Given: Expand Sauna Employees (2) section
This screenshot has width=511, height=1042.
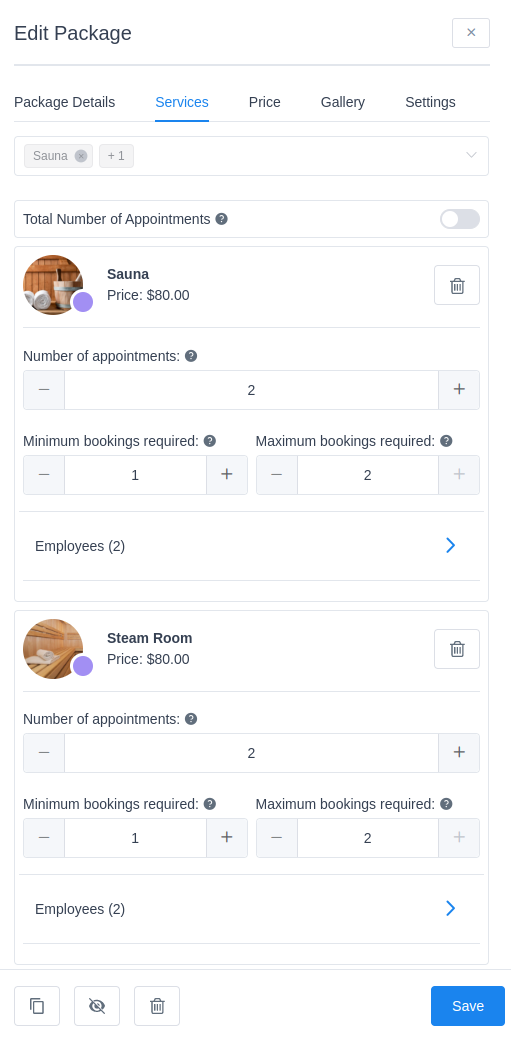Looking at the screenshot, I should pos(251,546).
